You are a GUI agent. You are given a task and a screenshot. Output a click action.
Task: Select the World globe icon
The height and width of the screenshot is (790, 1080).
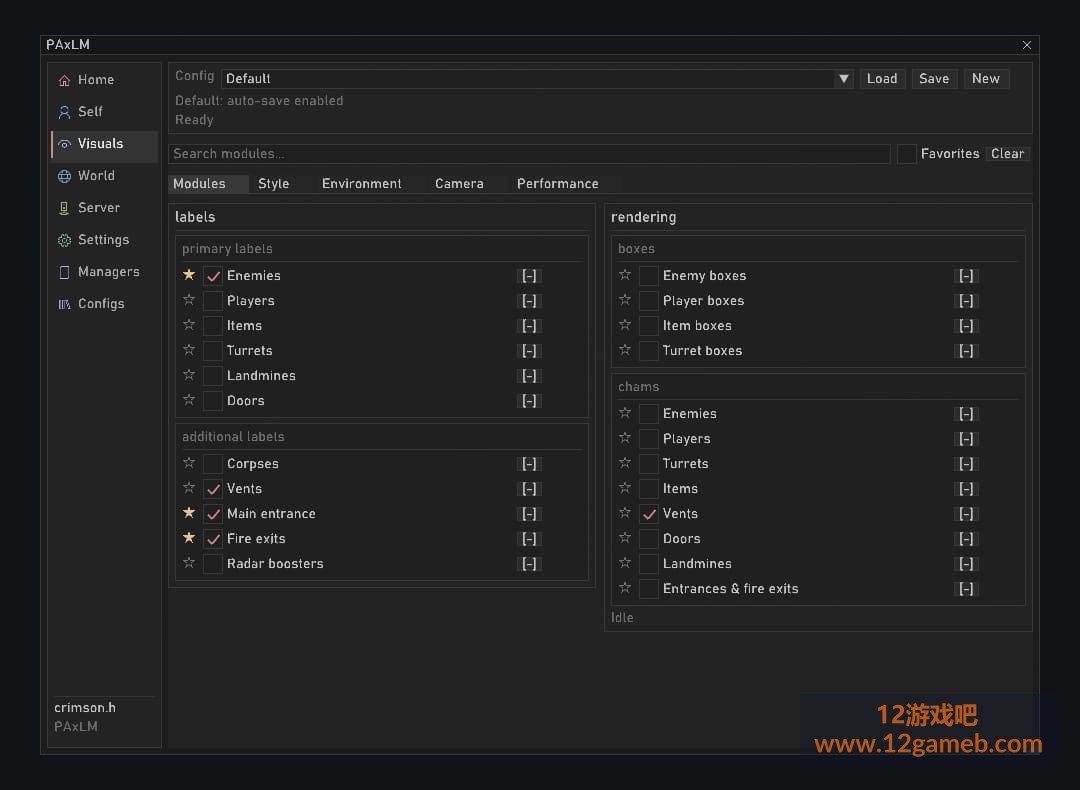point(64,176)
